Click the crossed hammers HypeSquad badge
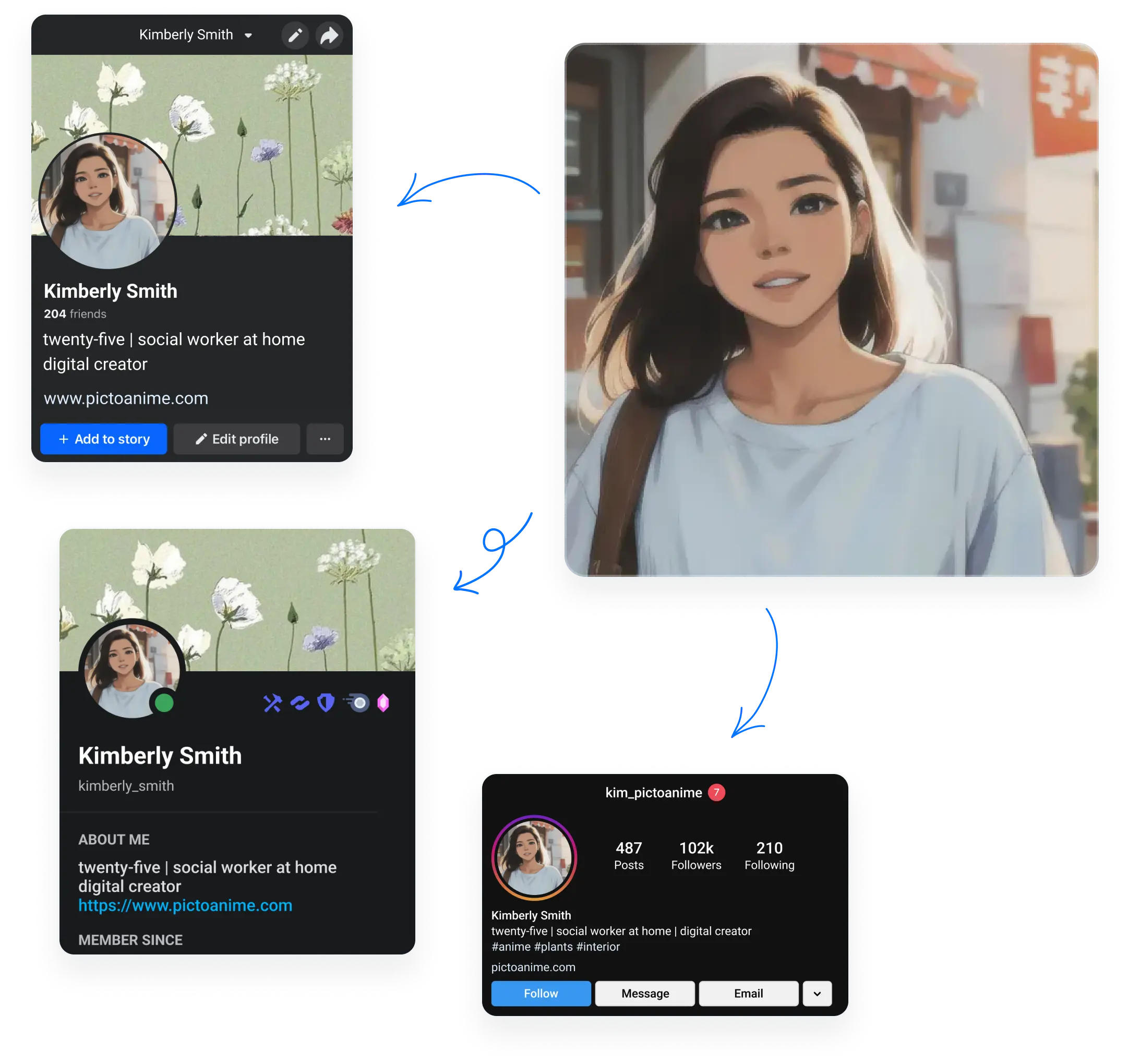 (273, 703)
